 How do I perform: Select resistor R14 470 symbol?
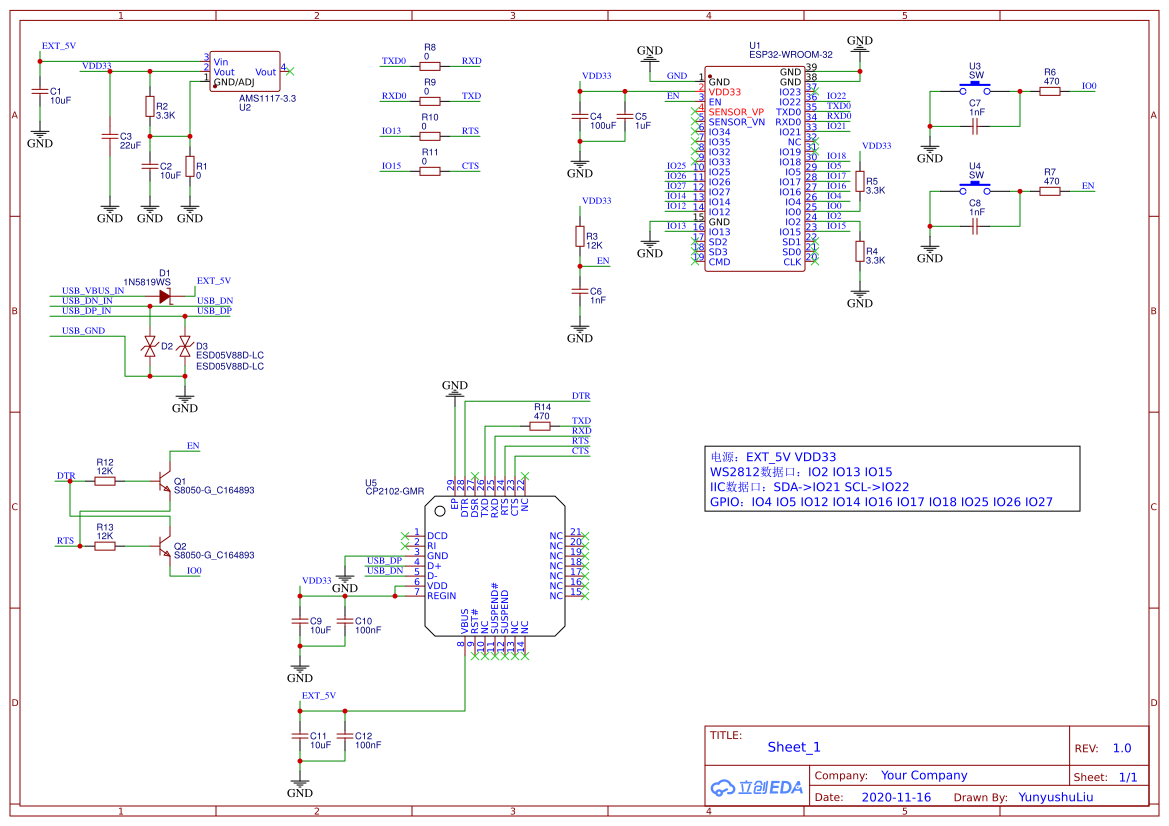(x=541, y=426)
